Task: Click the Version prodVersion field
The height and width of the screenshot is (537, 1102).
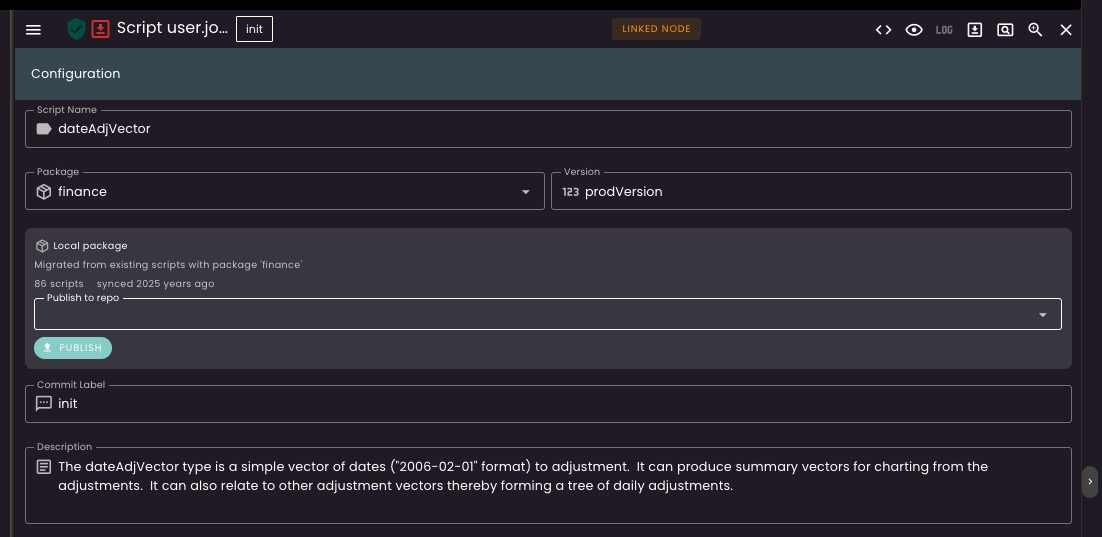Action: pyautogui.click(x=810, y=192)
